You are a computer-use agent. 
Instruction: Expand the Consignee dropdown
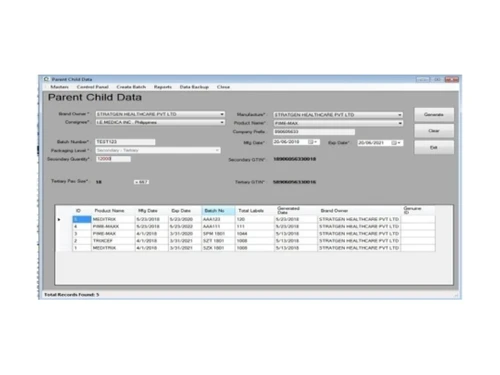[x=222, y=123]
